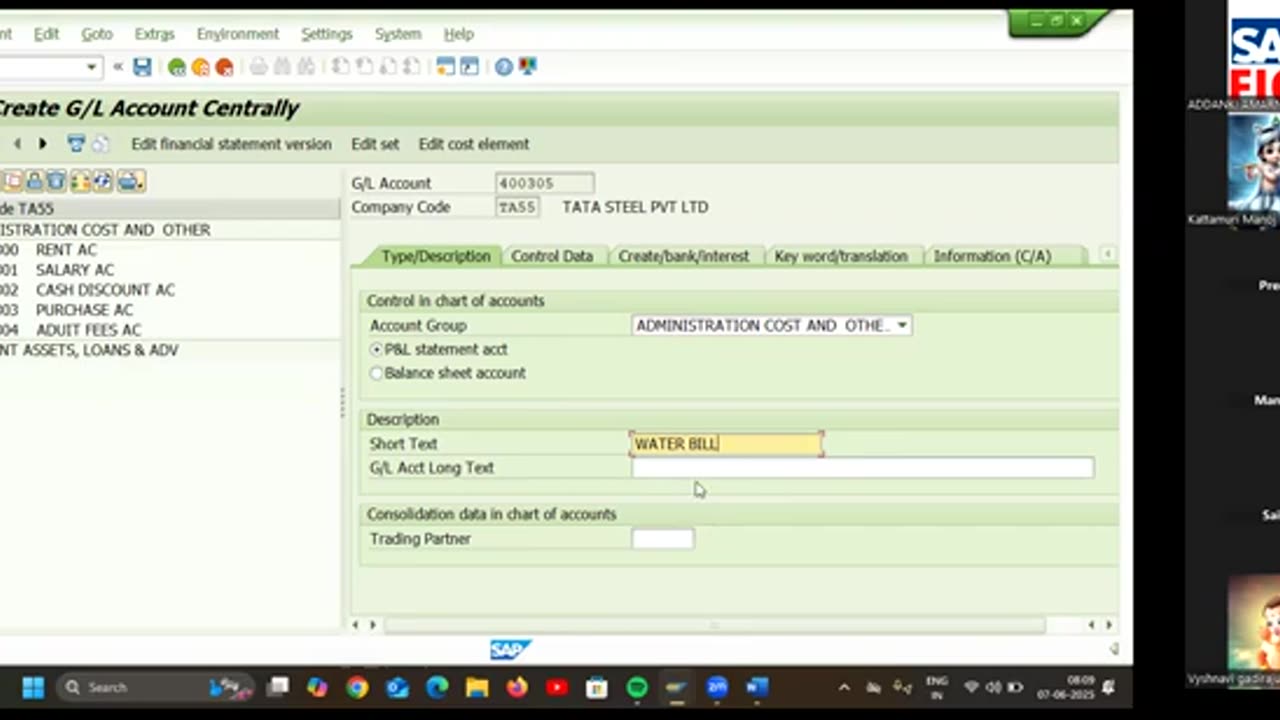Click the Company Code field TA55
The image size is (1280, 720).
pyautogui.click(x=517, y=207)
